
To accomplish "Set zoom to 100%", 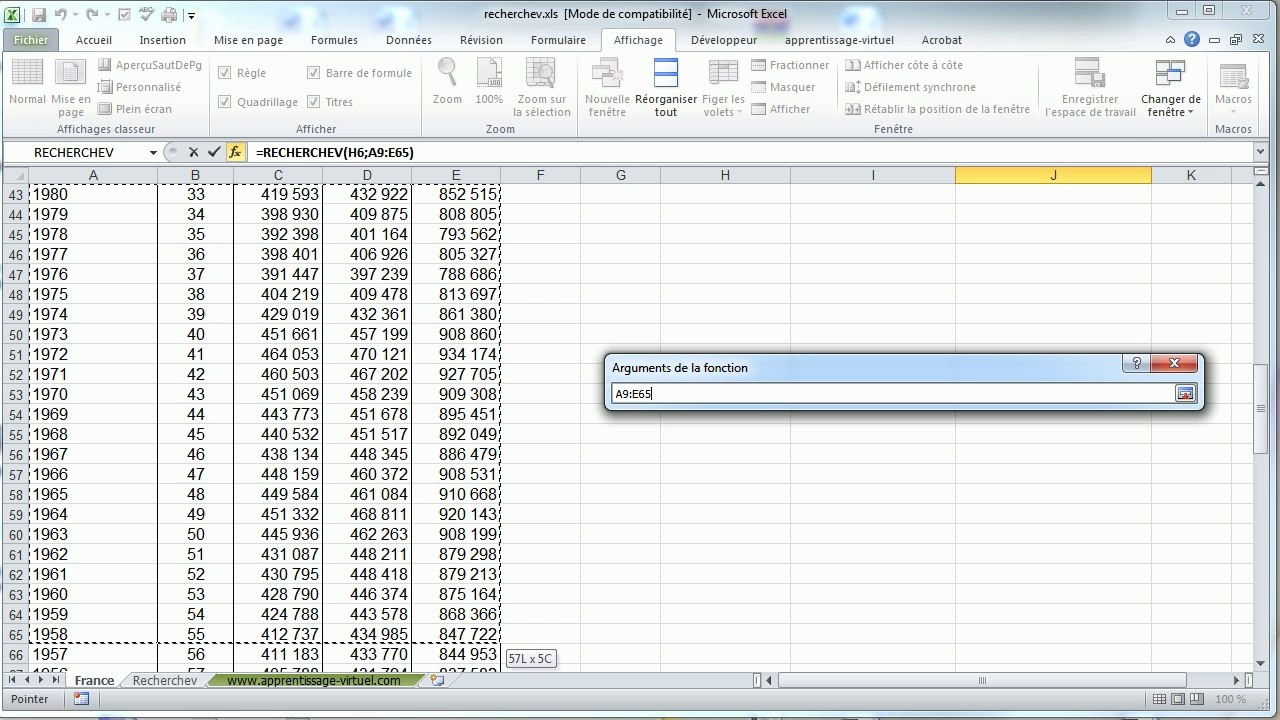I will (489, 82).
